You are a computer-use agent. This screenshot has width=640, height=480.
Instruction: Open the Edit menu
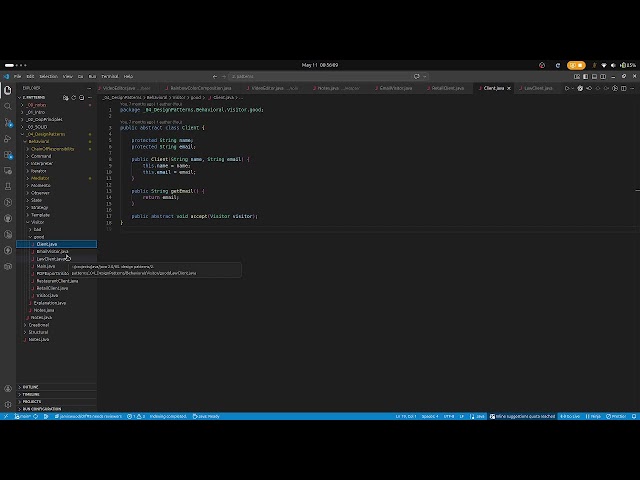point(30,76)
